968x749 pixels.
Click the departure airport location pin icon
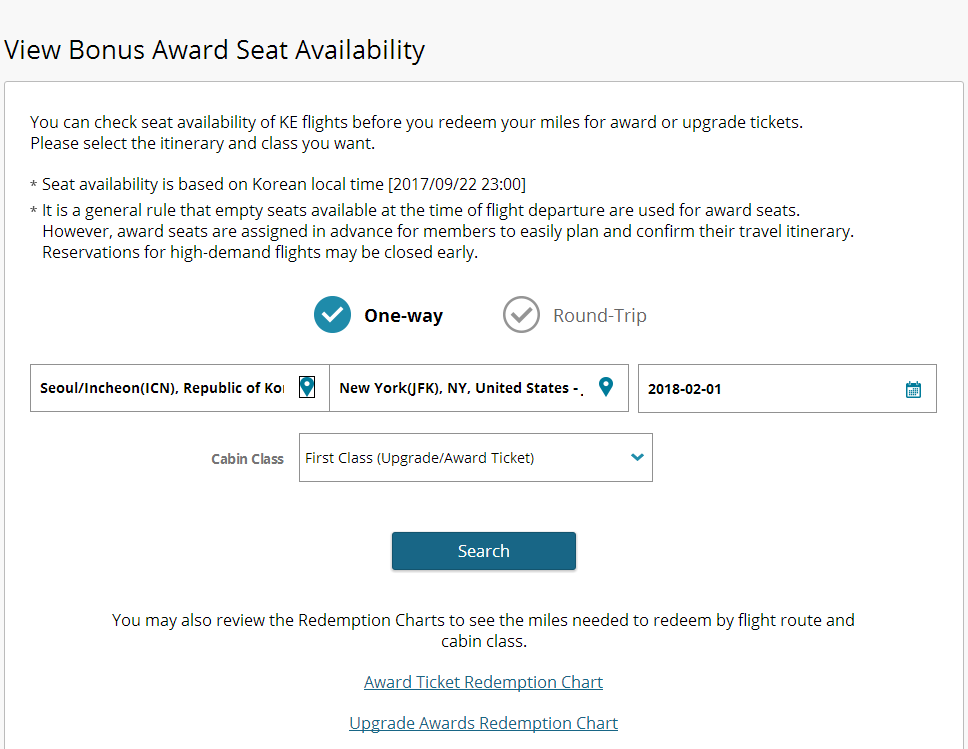307,387
